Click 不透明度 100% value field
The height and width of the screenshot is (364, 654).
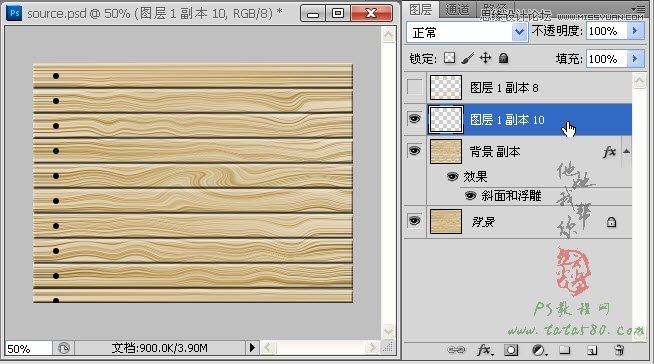[607, 31]
